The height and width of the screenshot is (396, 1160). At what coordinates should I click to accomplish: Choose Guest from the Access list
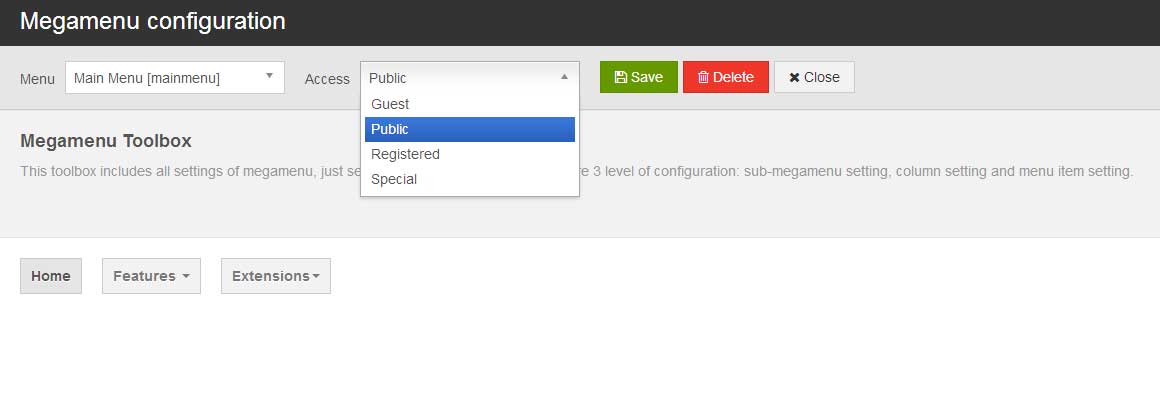tap(470, 104)
